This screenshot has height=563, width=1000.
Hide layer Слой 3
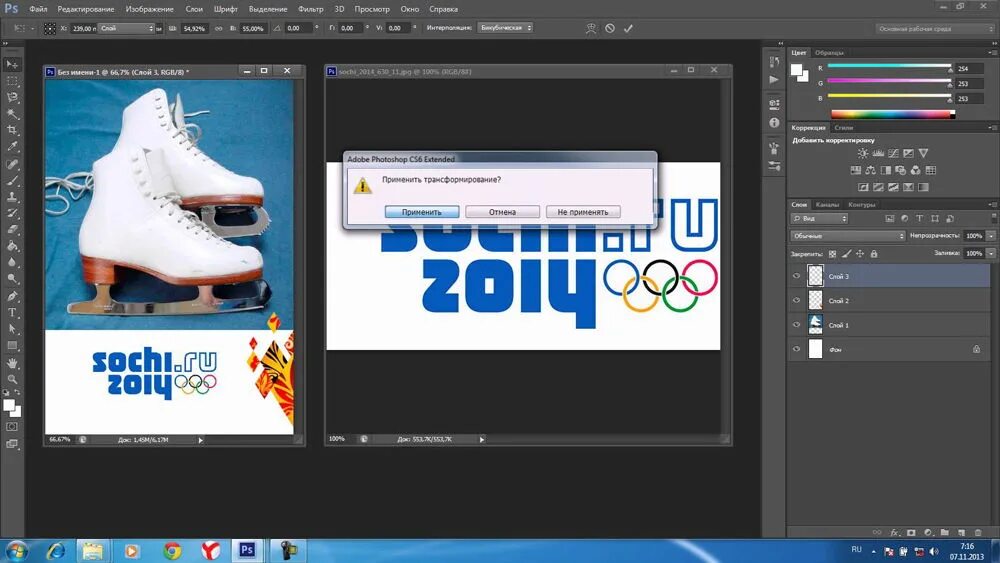pyautogui.click(x=796, y=276)
